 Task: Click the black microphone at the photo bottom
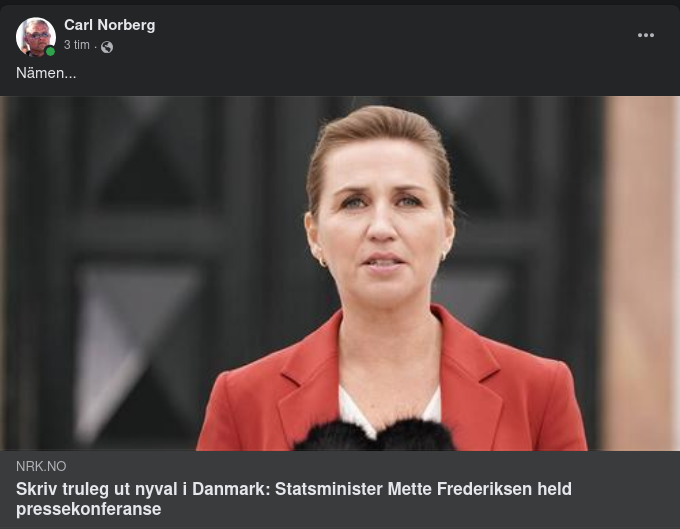pyautogui.click(x=374, y=435)
